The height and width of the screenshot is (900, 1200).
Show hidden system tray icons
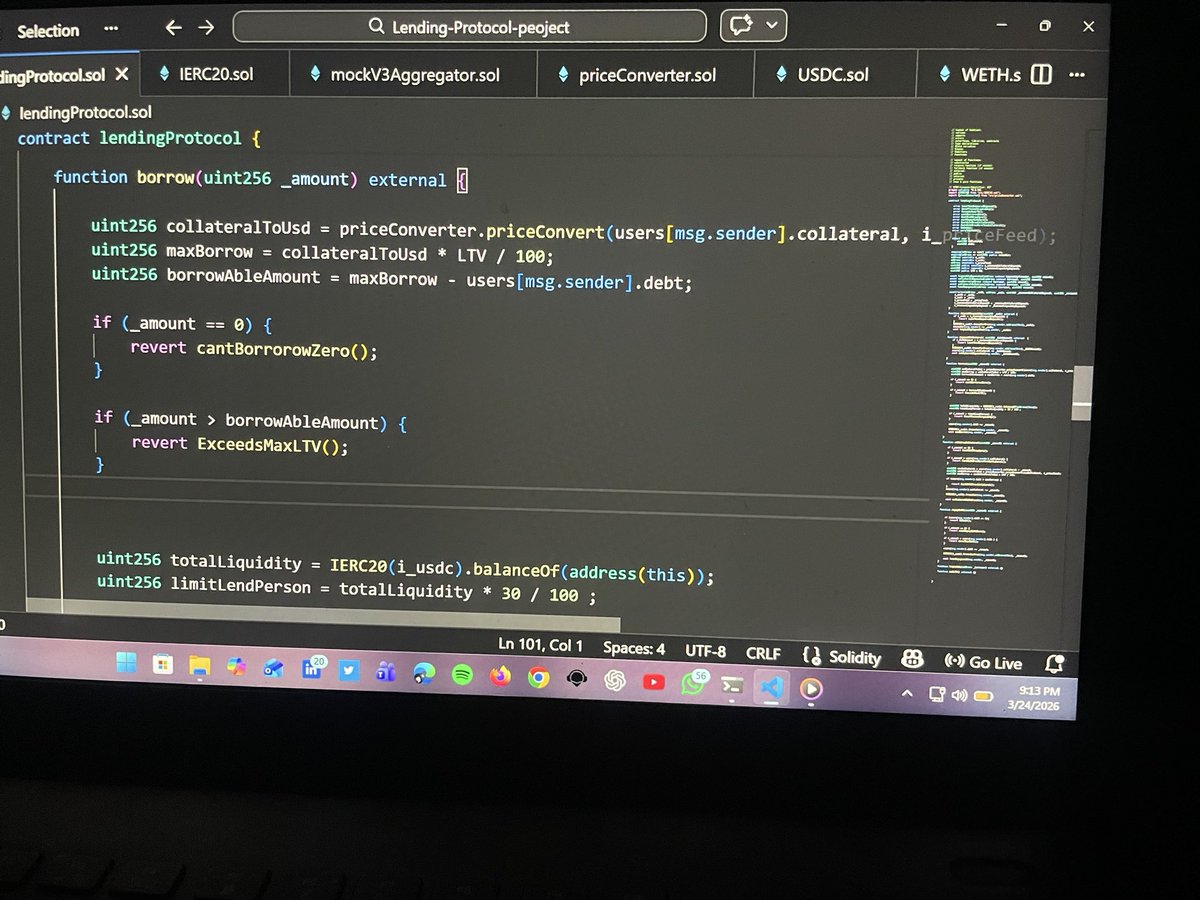pos(907,692)
